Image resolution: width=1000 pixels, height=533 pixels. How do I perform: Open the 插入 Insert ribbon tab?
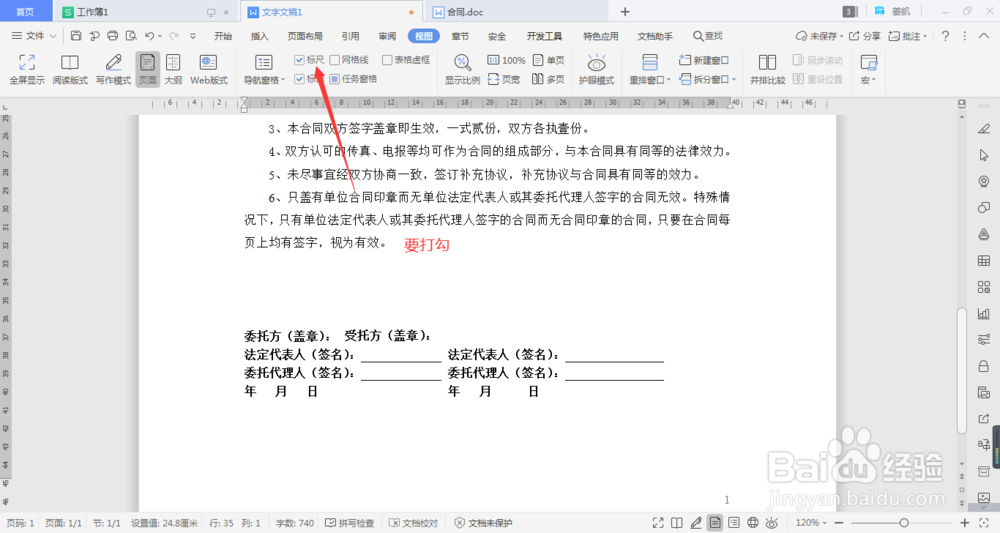point(260,36)
